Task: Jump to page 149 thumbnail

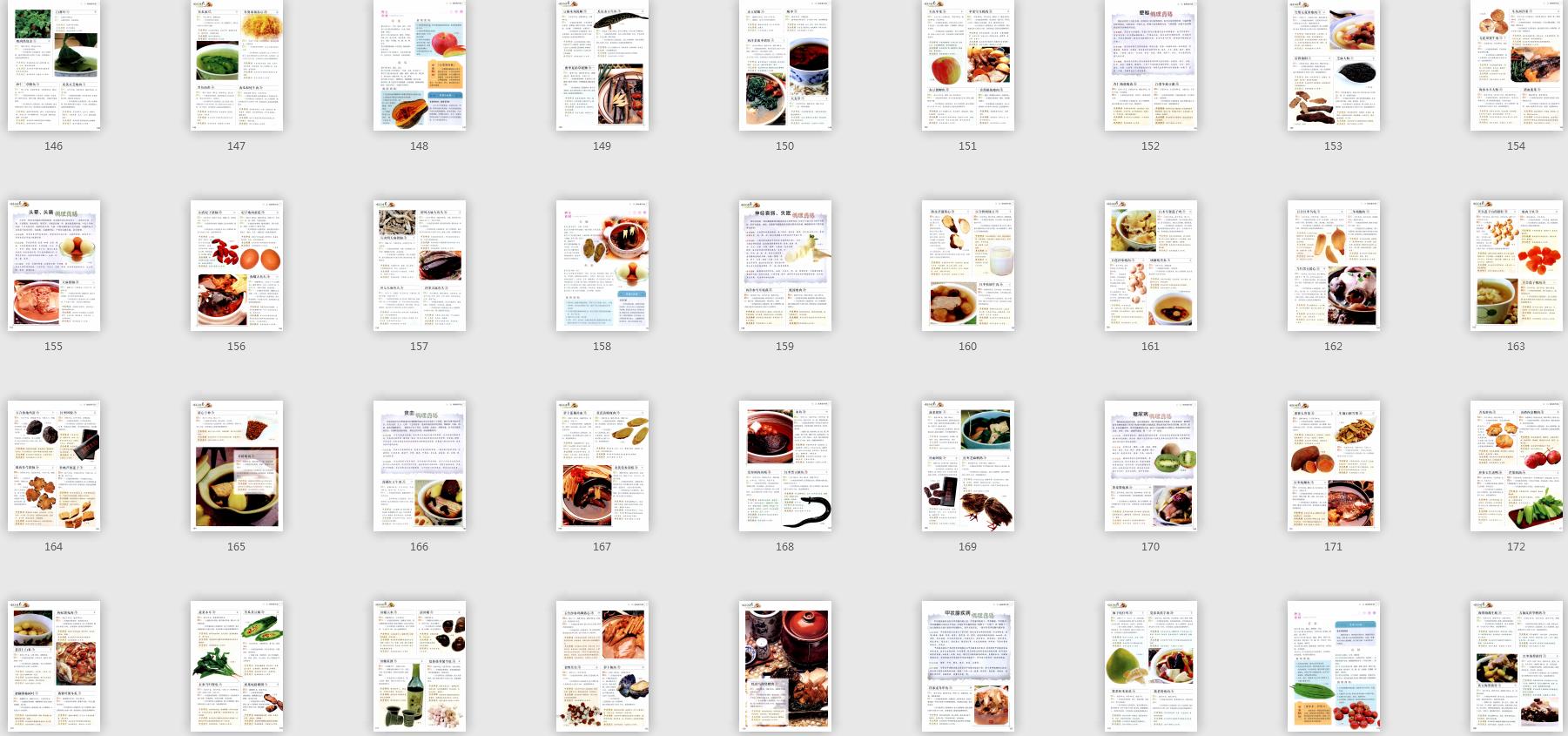Action: pos(602,65)
